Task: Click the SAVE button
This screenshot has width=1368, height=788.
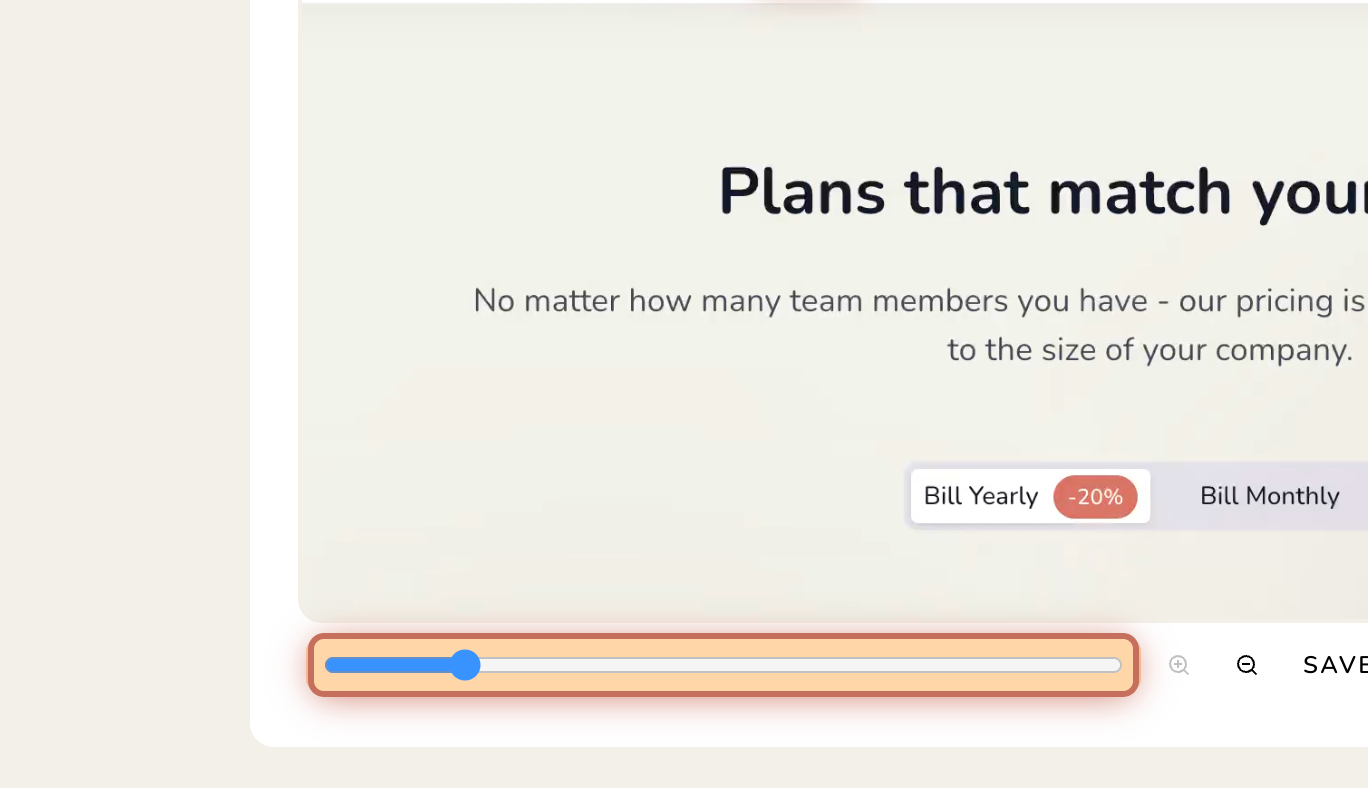Action: pos(1335,665)
